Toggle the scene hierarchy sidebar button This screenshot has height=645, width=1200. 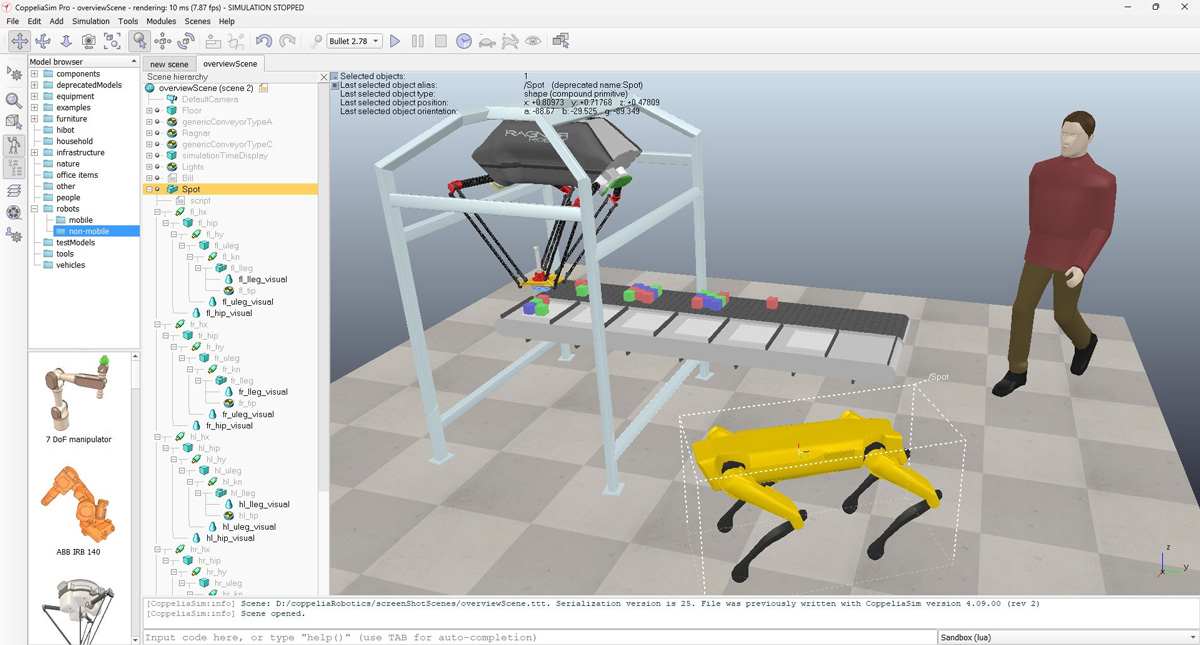tap(14, 168)
